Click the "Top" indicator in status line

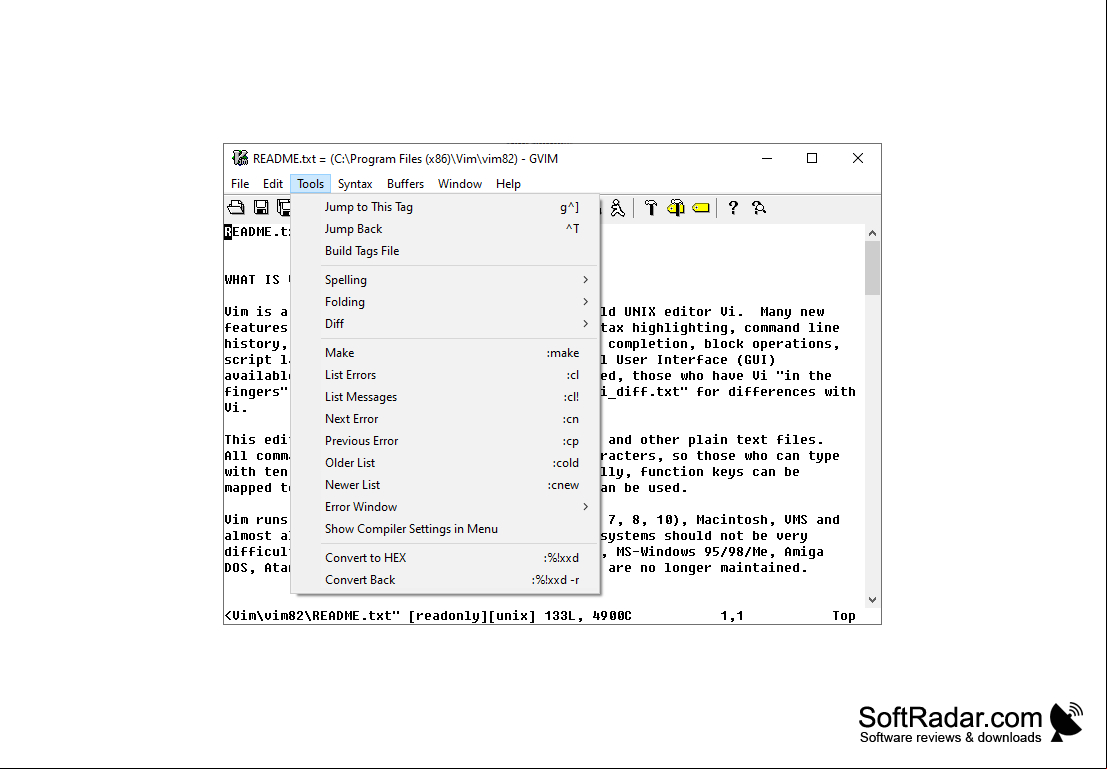(844, 616)
